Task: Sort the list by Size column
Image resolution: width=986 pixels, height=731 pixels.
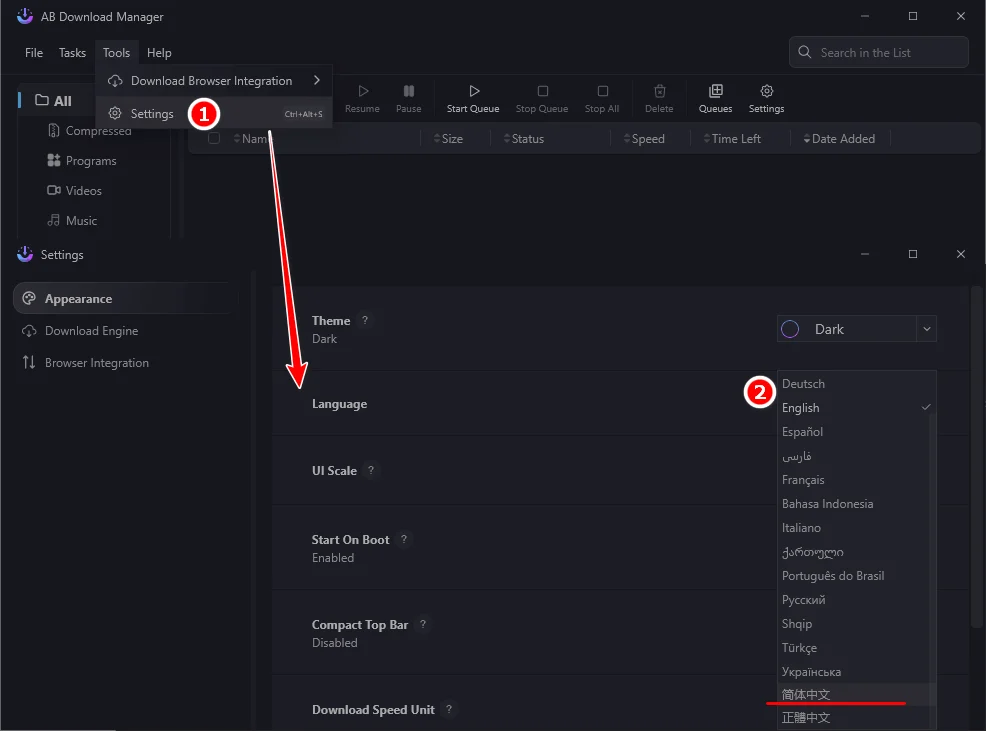Action: (448, 139)
